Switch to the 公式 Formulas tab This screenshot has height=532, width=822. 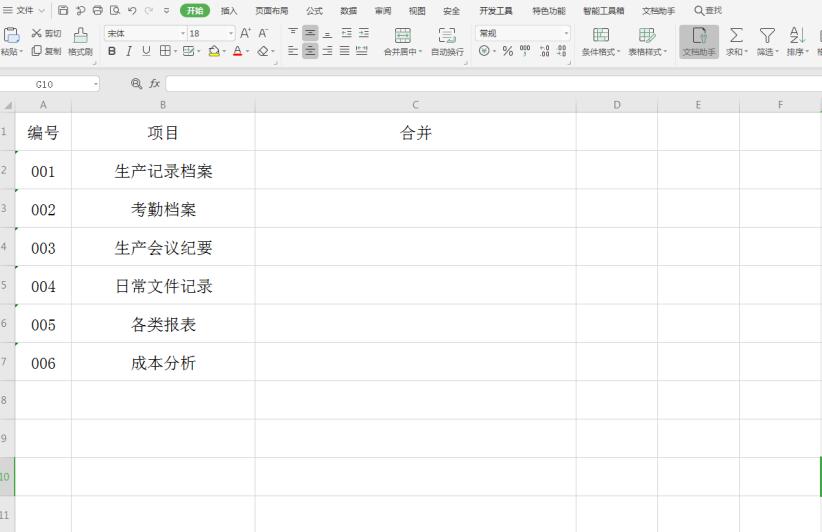pos(314,10)
